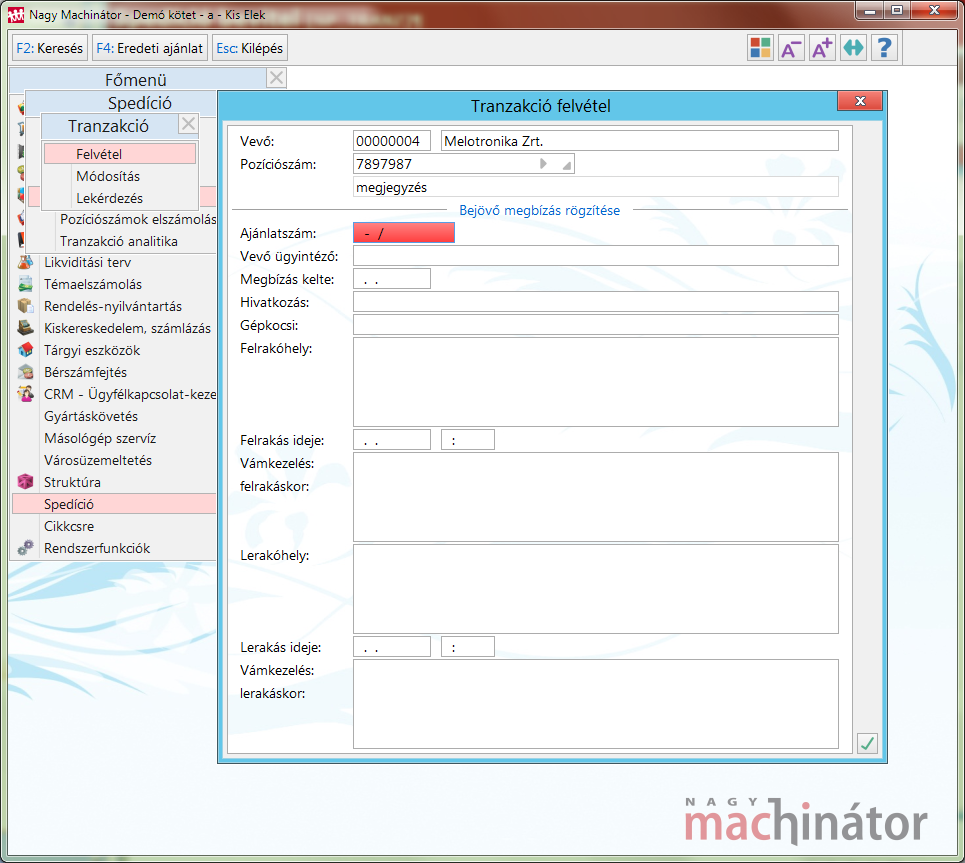Click the Hivatkozás input field
This screenshot has width=965, height=863.
[x=596, y=302]
